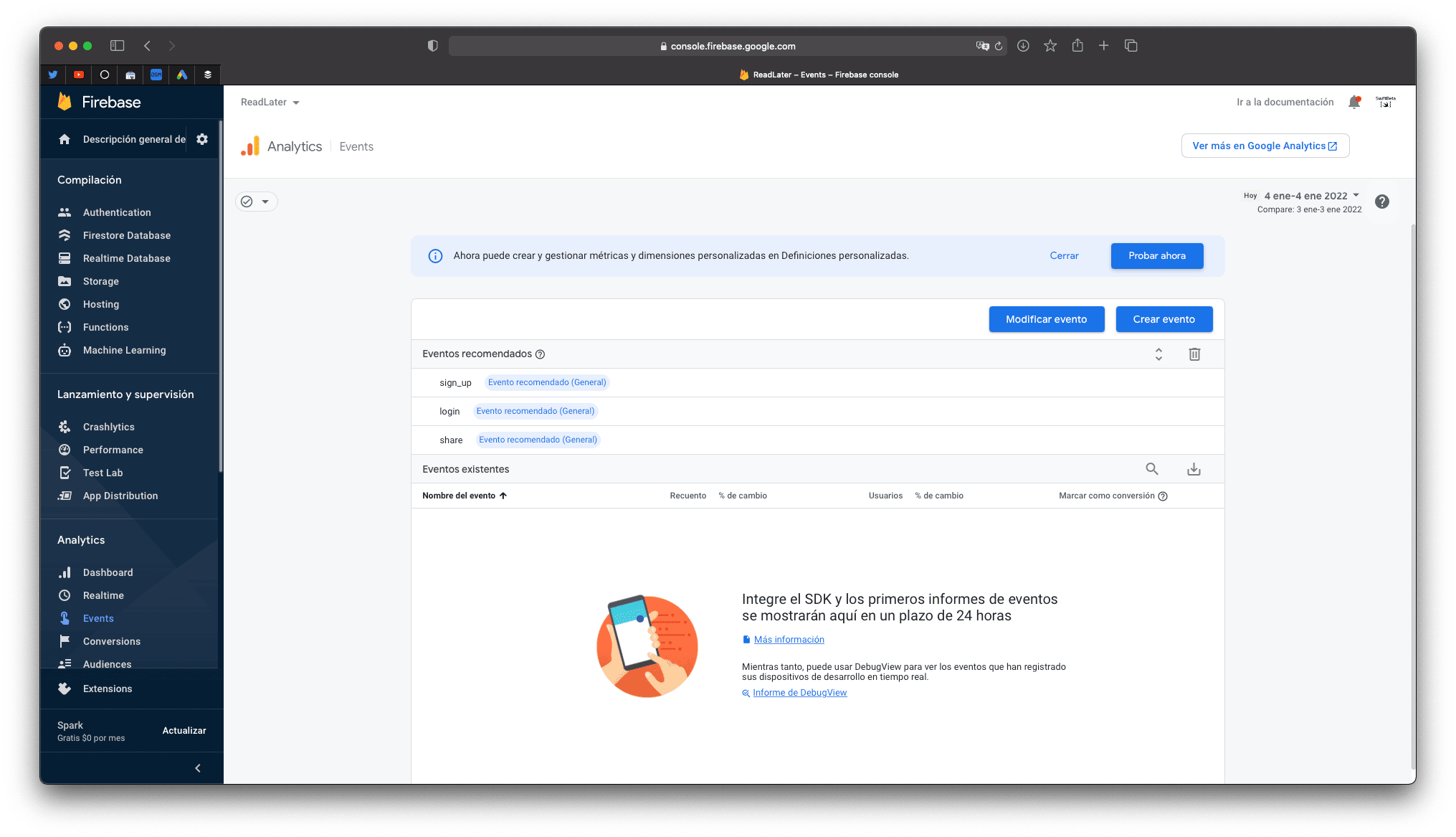This screenshot has width=1456, height=837.
Task: Open the Analytics Dashboard
Action: (x=108, y=572)
